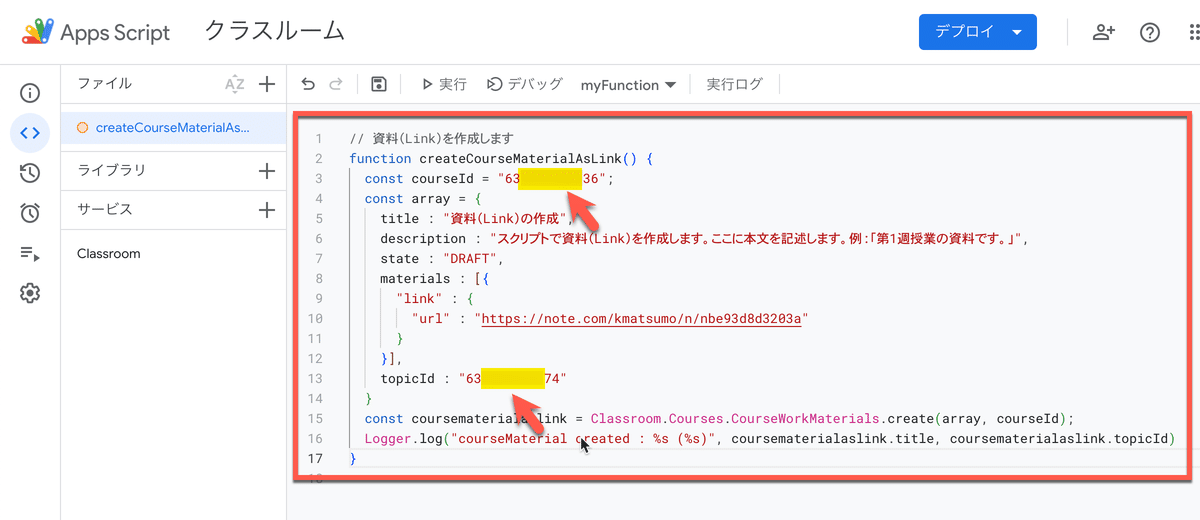Viewport: 1200px width, 520px height.
Task: Click the materials key on line 8
Action: pyautogui.click(x=415, y=278)
